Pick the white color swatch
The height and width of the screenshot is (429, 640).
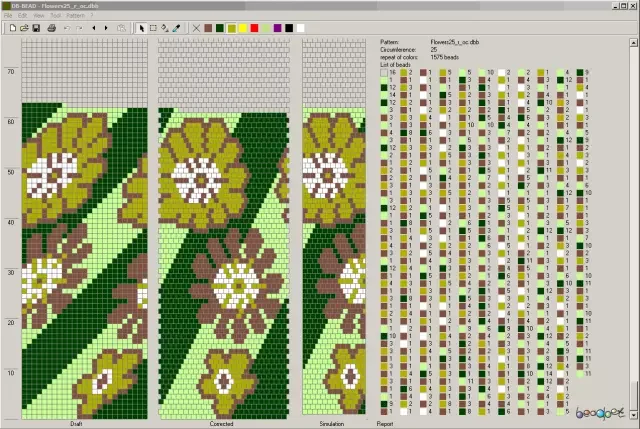pyautogui.click(x=301, y=28)
